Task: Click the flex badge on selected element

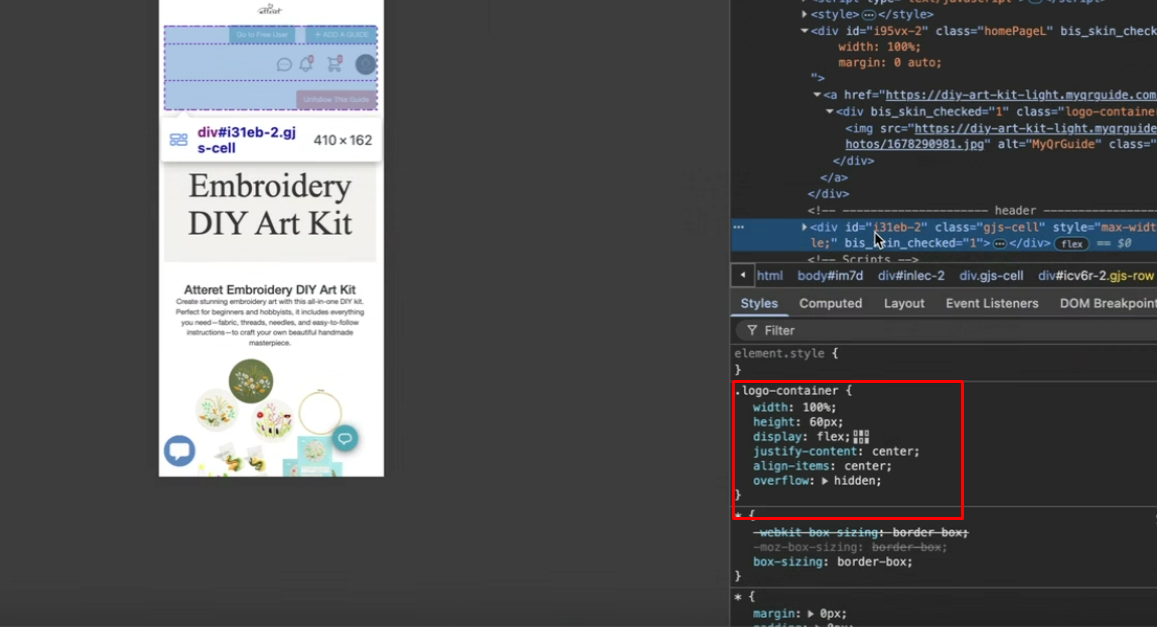Action: pyautogui.click(x=1071, y=243)
